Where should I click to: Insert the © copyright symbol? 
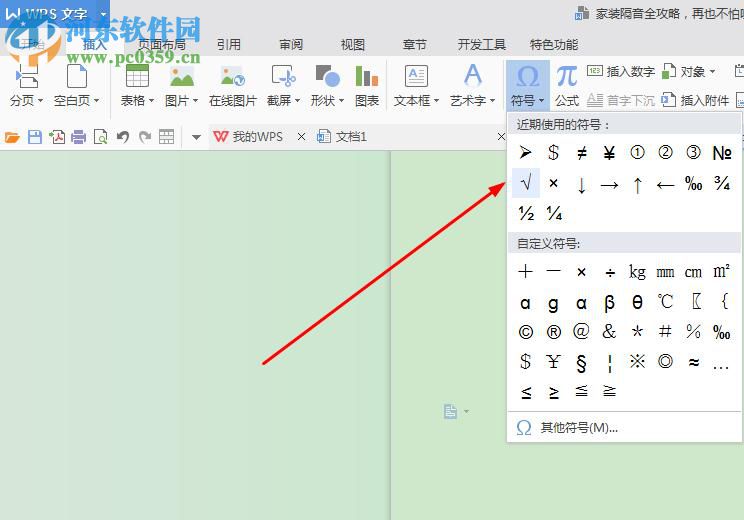point(526,332)
